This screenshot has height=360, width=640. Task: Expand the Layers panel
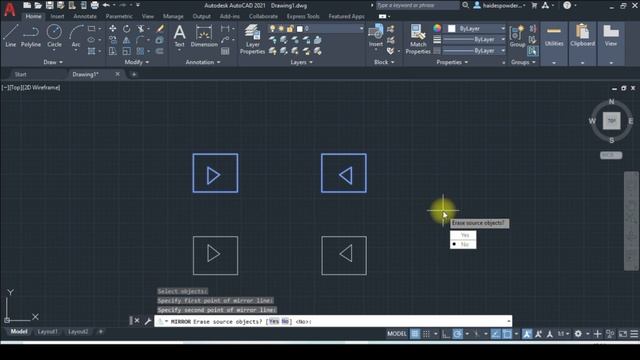301,62
